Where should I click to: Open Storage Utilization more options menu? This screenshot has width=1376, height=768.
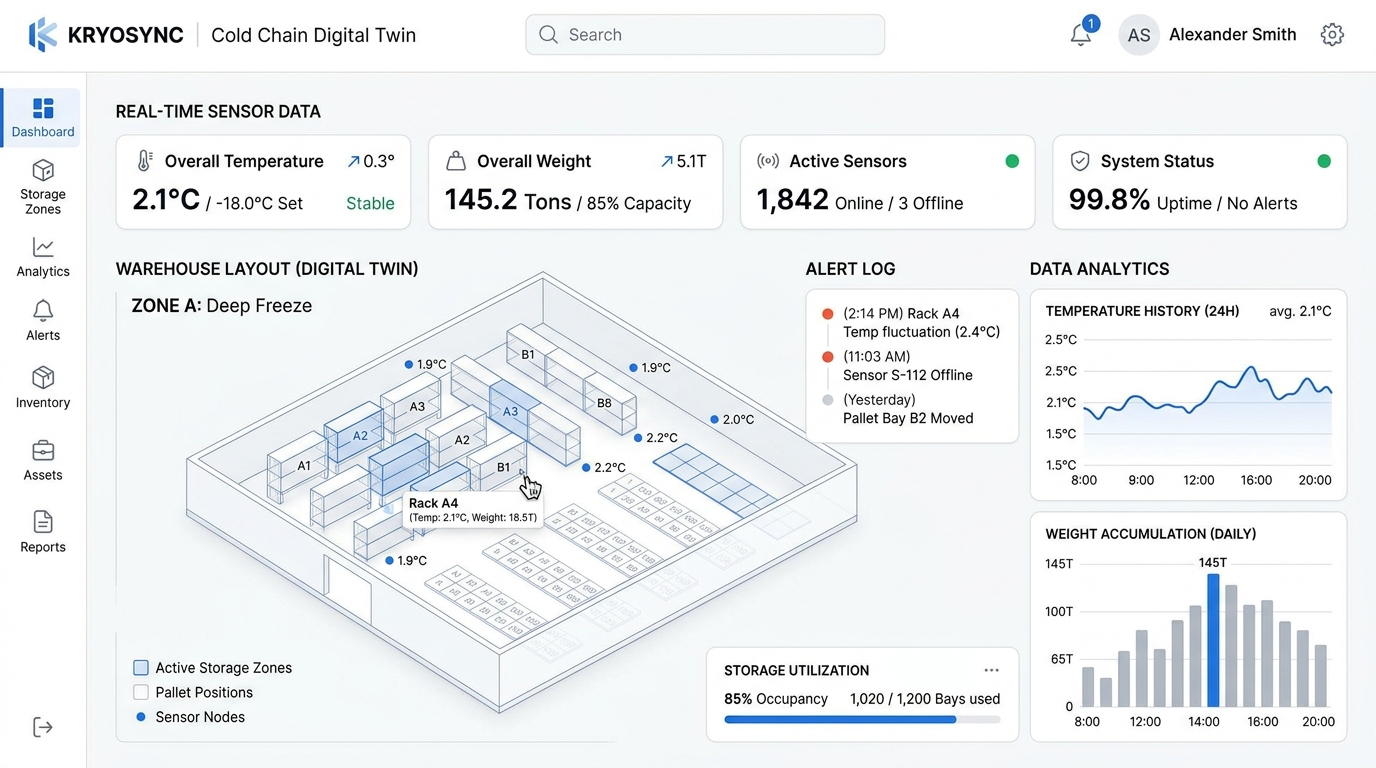[991, 670]
